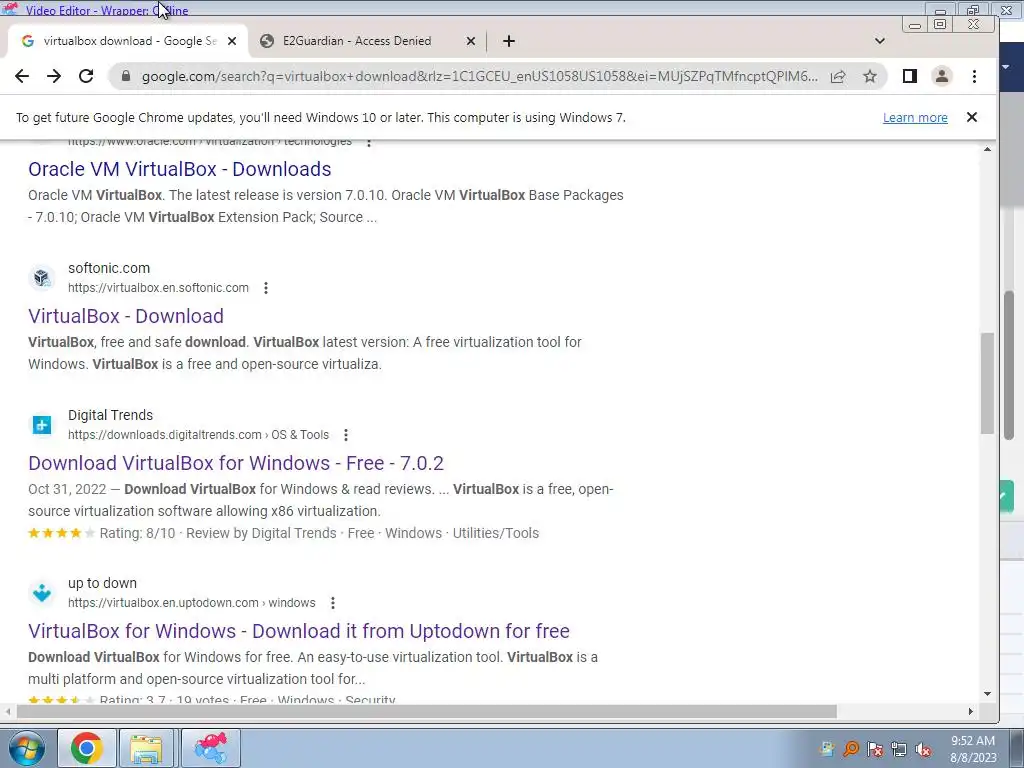Open Oracle VM VirtualBox - Downloads result
Image resolution: width=1024 pixels, height=768 pixels.
pos(180,169)
